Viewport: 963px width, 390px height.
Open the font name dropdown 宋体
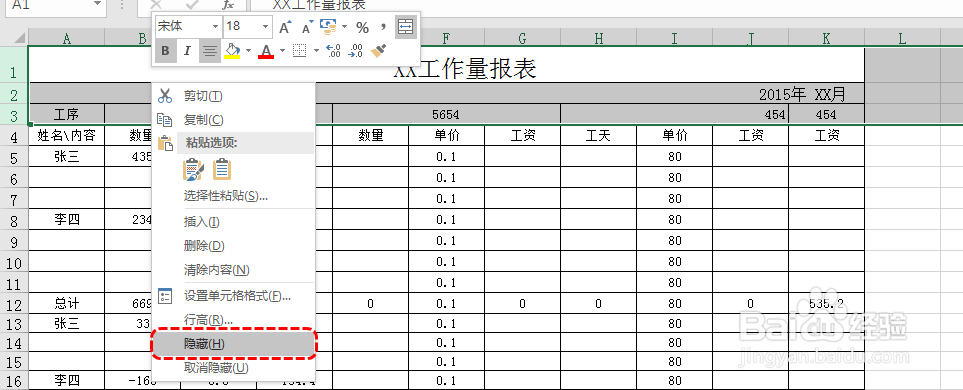216,26
